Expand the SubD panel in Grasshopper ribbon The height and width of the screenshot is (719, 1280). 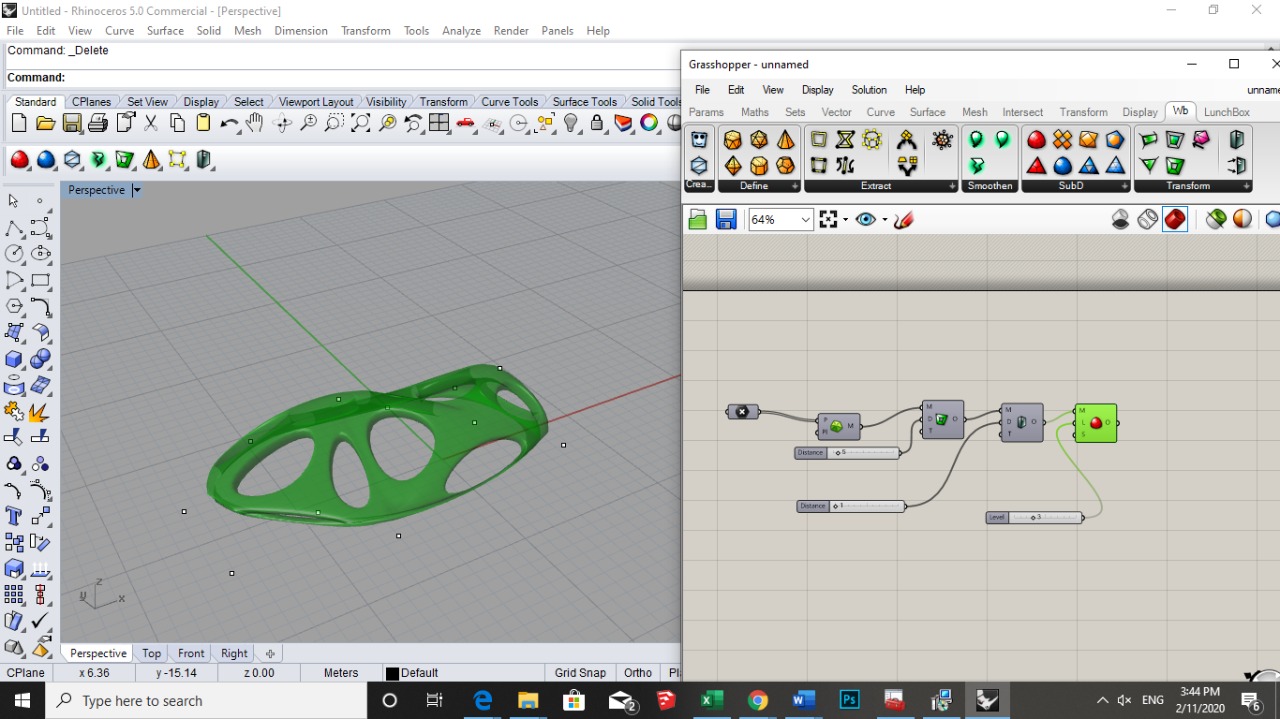1124,186
